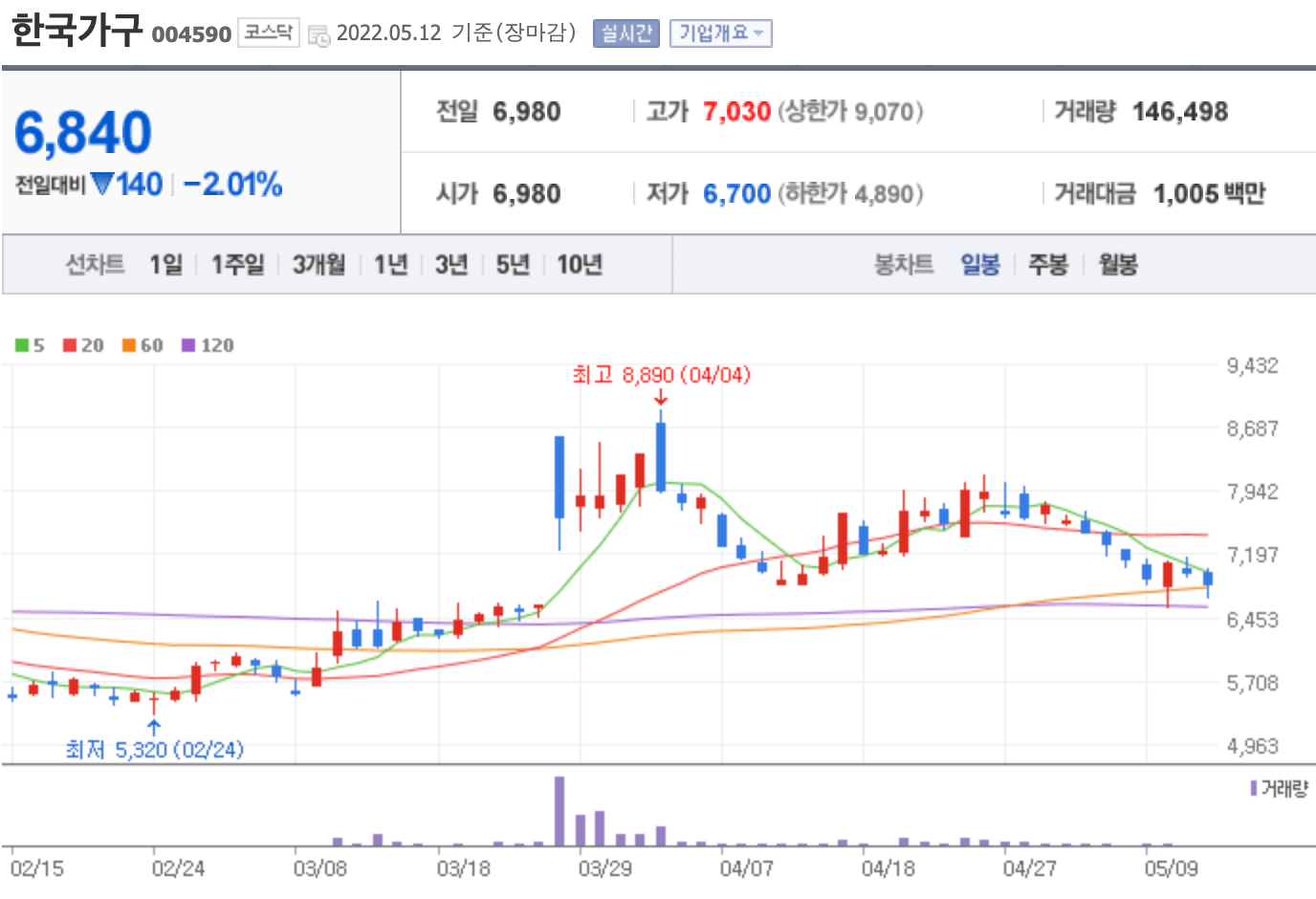The width and height of the screenshot is (1316, 899).
Task: Click the 코스닥 market badge
Action: tap(268, 33)
